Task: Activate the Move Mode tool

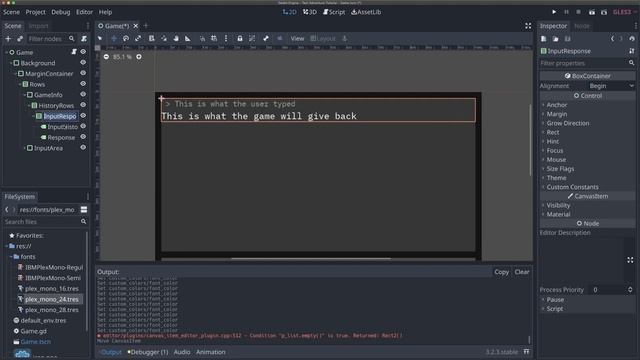Action: coord(114,38)
